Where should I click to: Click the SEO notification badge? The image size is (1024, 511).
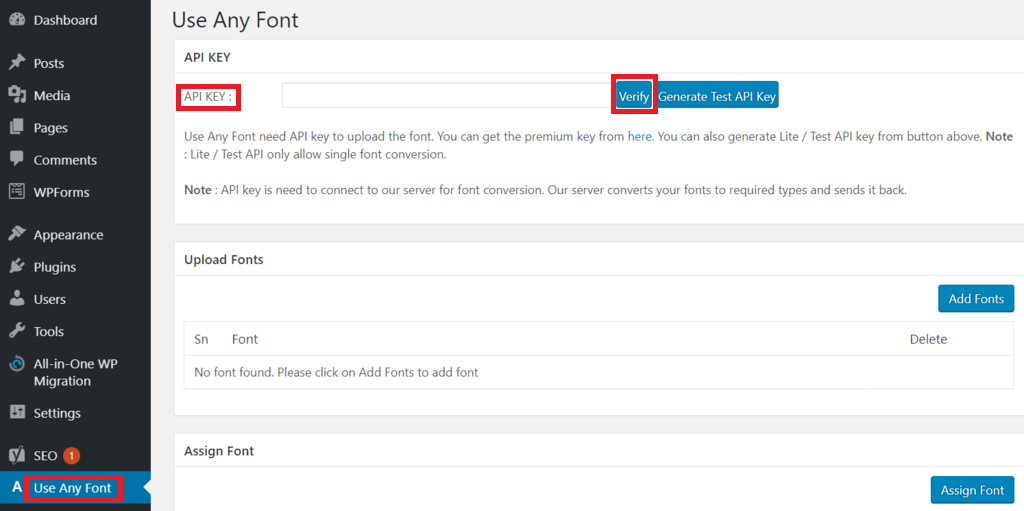[x=71, y=455]
